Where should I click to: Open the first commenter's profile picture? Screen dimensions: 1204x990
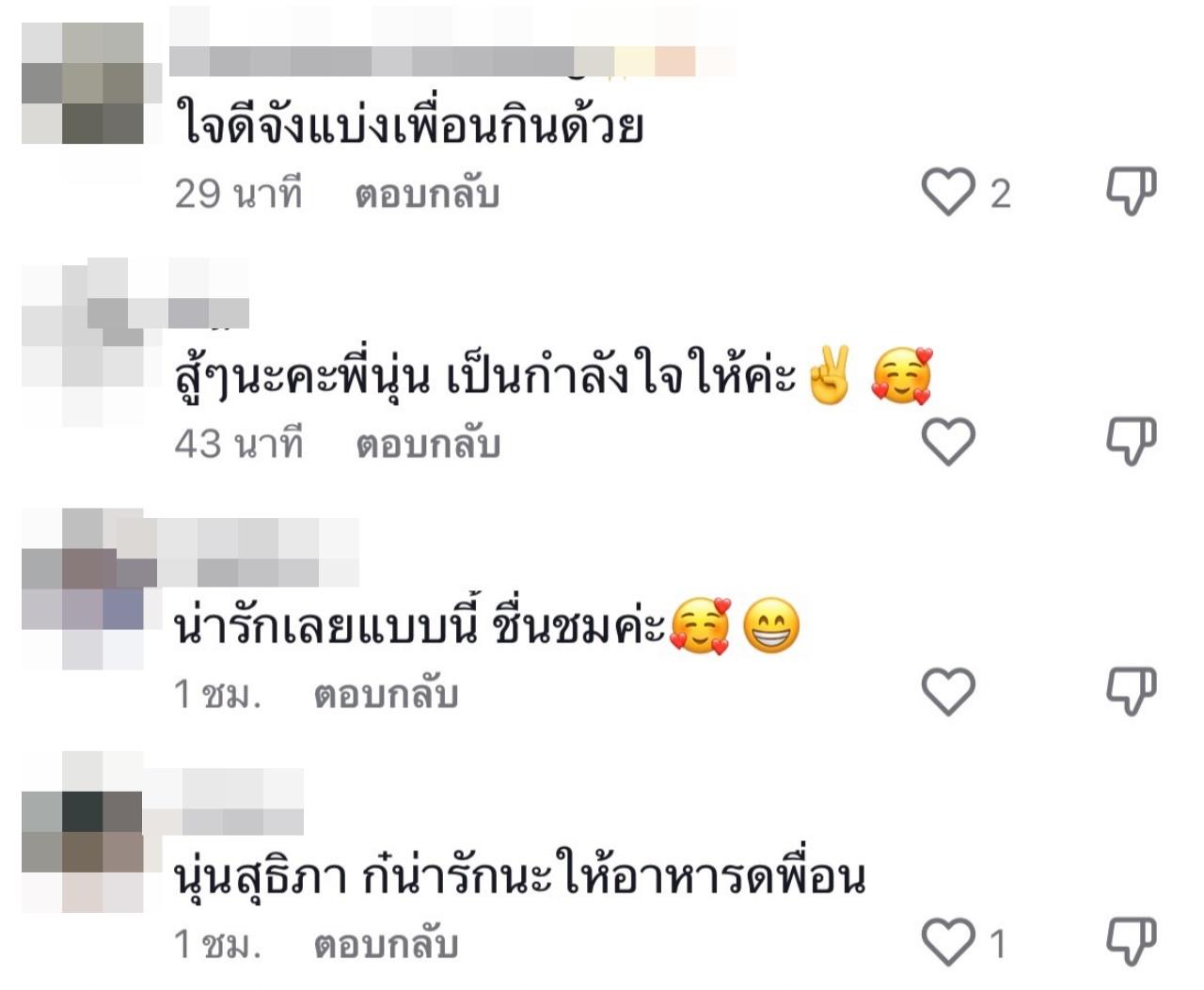pyautogui.click(x=82, y=83)
